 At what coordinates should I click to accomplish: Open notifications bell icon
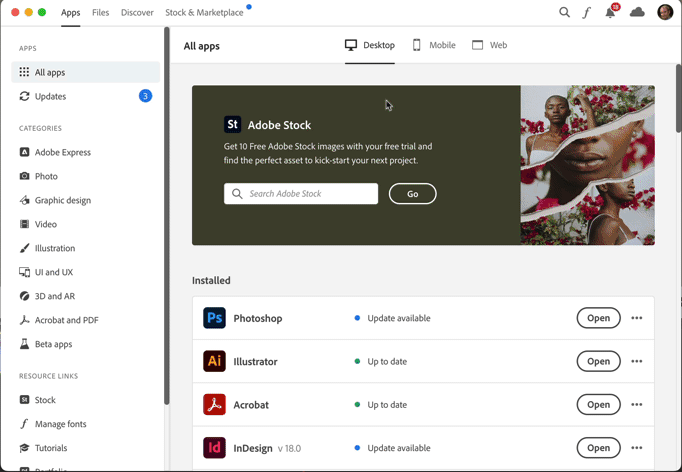coord(610,13)
